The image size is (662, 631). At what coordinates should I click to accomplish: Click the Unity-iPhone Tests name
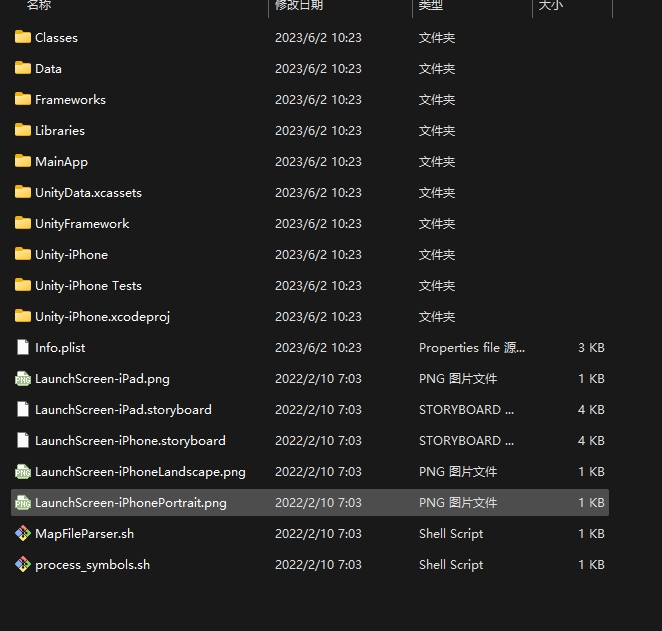pos(88,286)
